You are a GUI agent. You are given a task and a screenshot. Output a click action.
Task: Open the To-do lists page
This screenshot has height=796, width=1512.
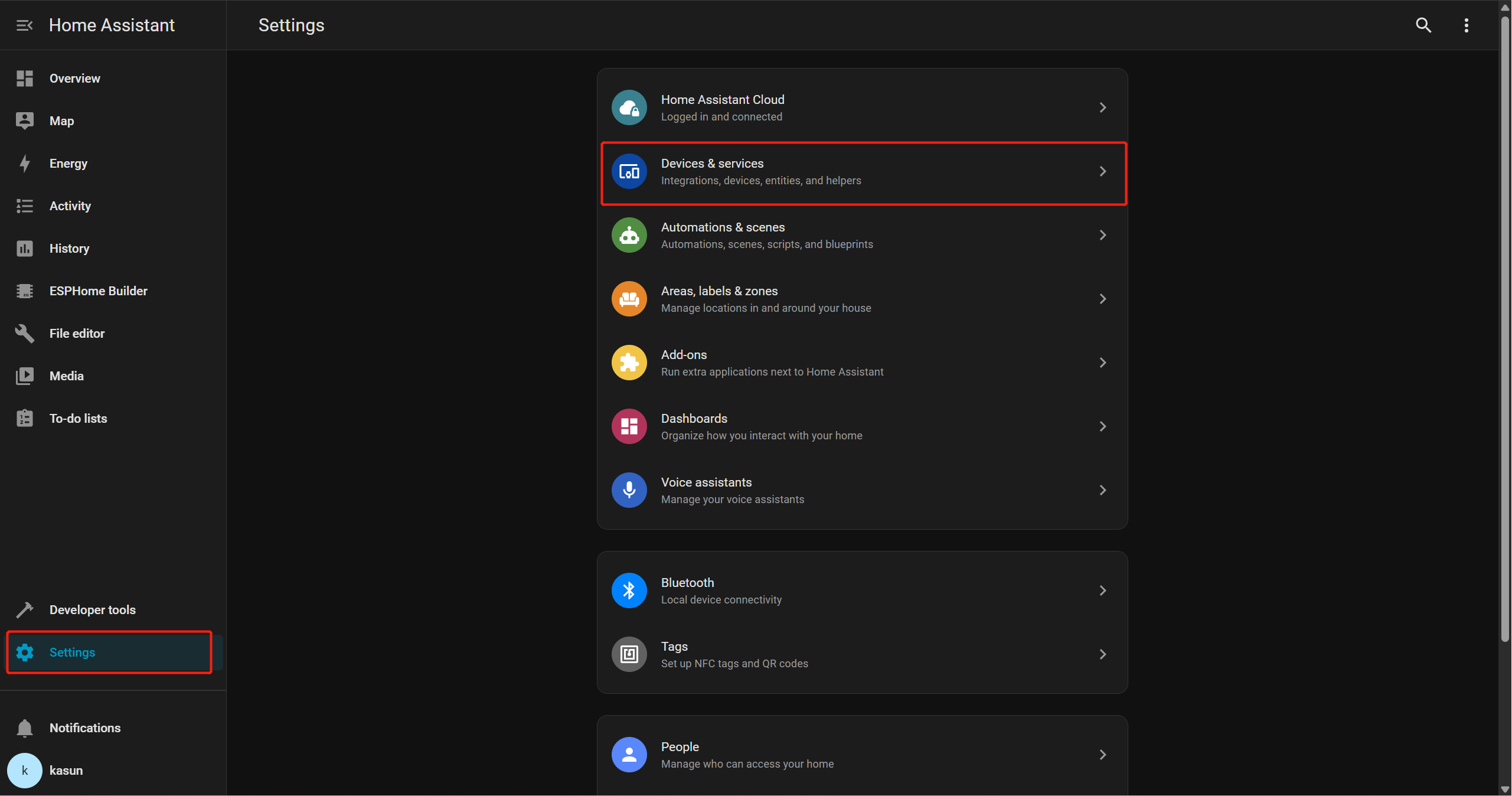pyautogui.click(x=78, y=419)
